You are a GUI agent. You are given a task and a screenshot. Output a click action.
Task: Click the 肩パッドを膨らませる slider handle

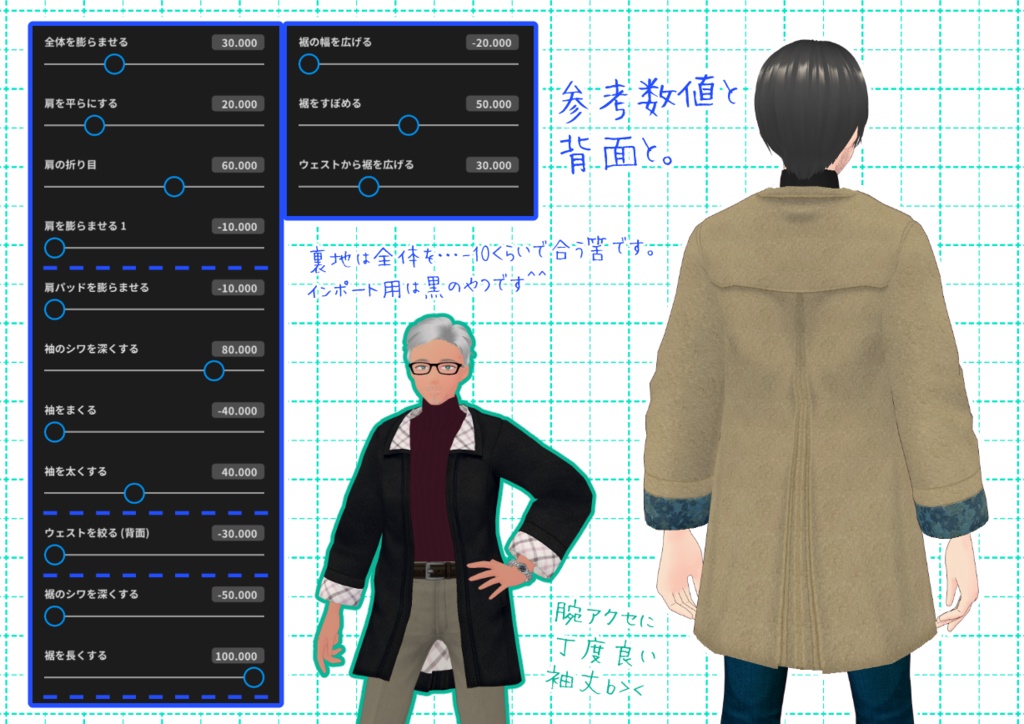[53, 309]
